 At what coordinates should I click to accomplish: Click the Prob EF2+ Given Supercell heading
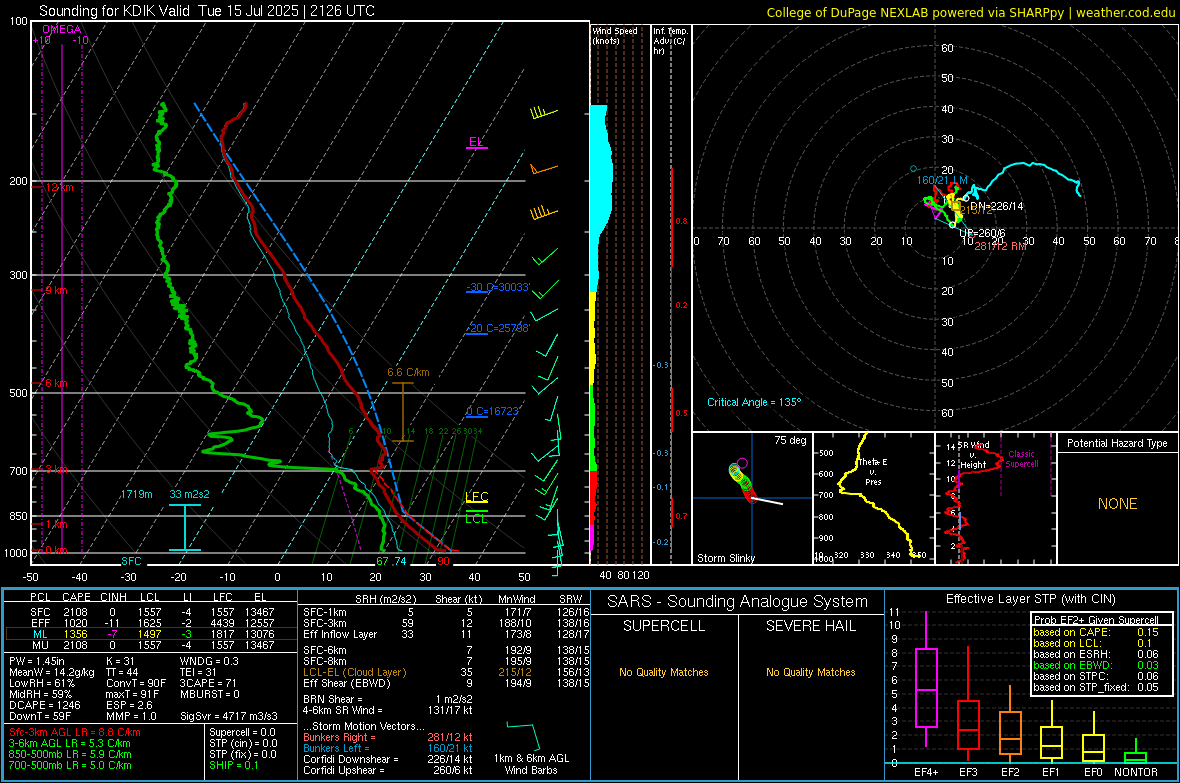click(1096, 620)
